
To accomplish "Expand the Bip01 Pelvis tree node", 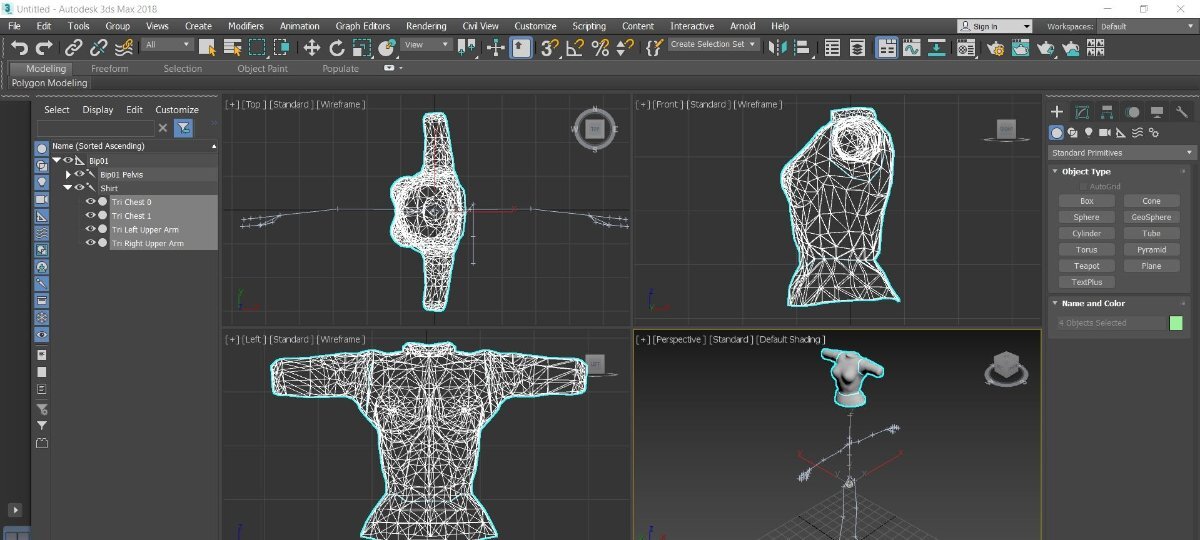I will point(68,174).
